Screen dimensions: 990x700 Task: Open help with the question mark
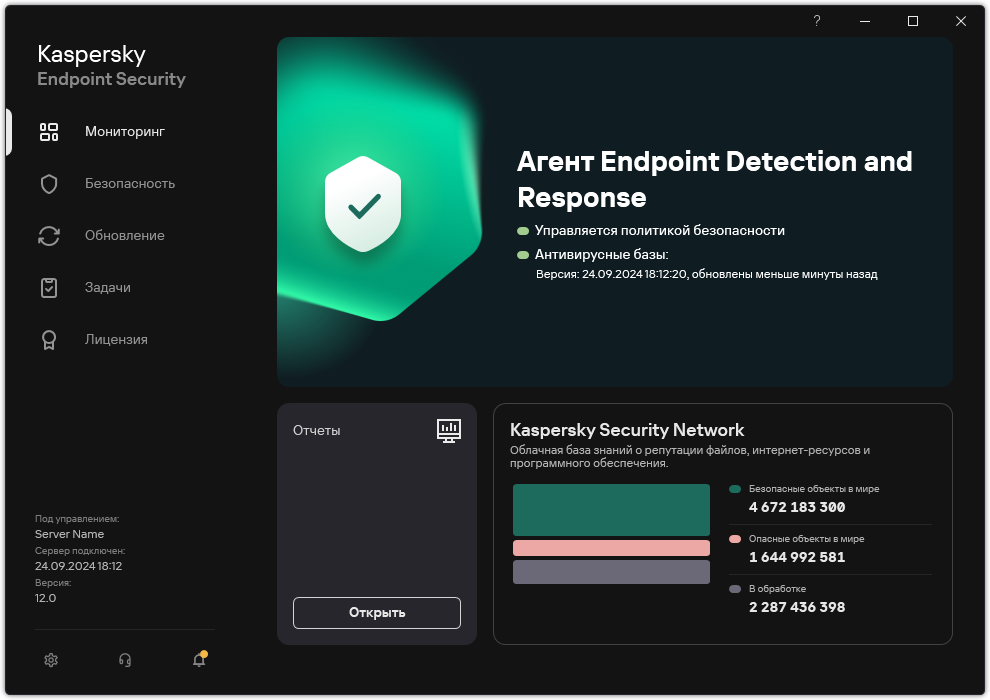point(817,21)
